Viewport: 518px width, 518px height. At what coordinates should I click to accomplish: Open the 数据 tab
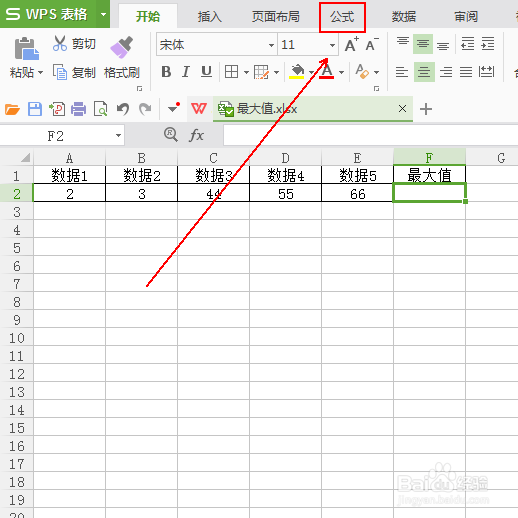point(404,16)
